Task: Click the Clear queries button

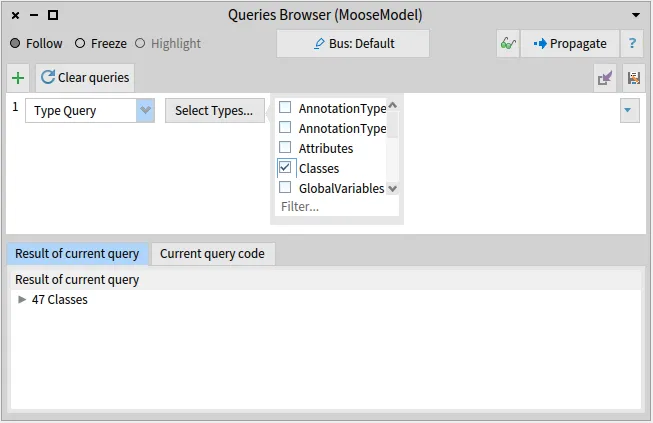Action: click(x=85, y=78)
